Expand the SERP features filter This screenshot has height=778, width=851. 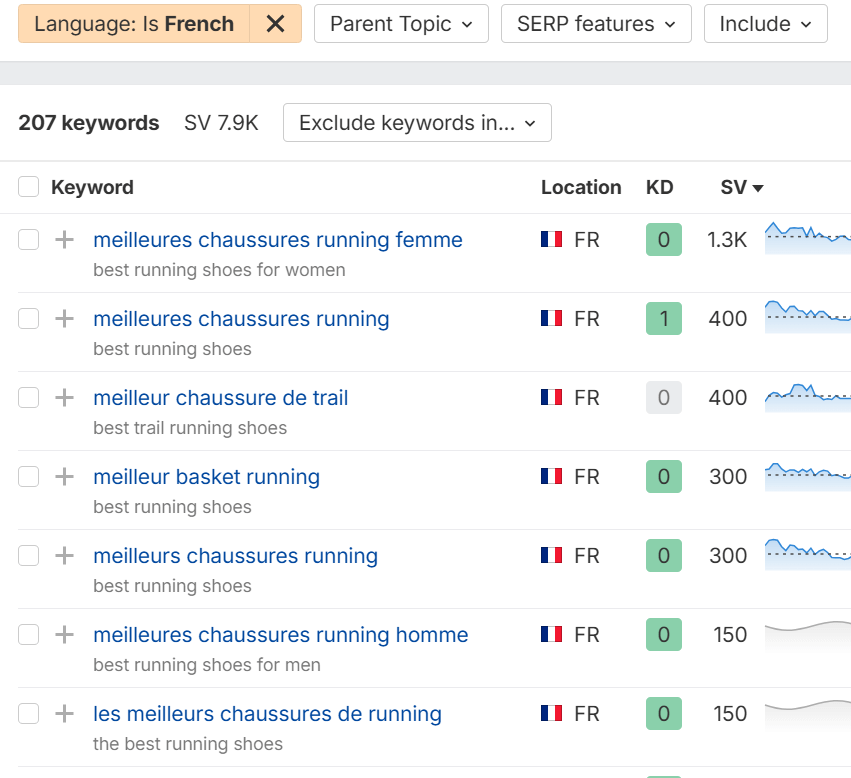(x=596, y=24)
